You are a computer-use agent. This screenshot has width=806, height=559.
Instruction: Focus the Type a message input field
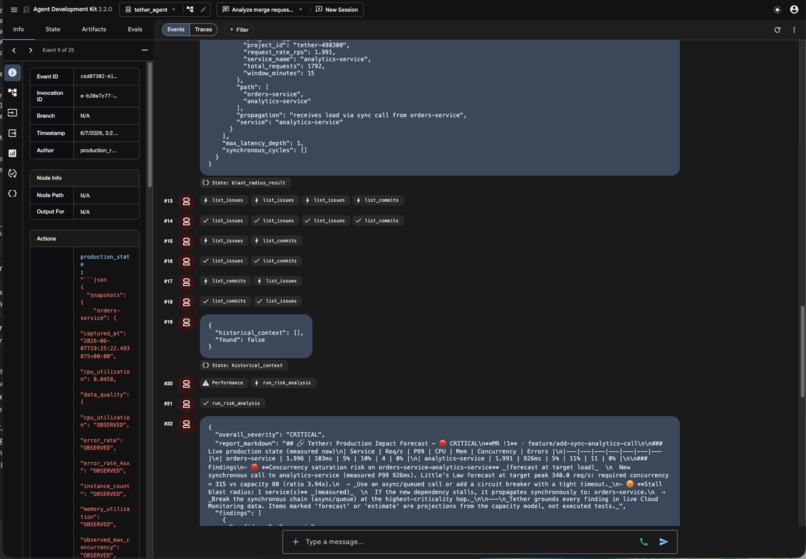click(468, 542)
